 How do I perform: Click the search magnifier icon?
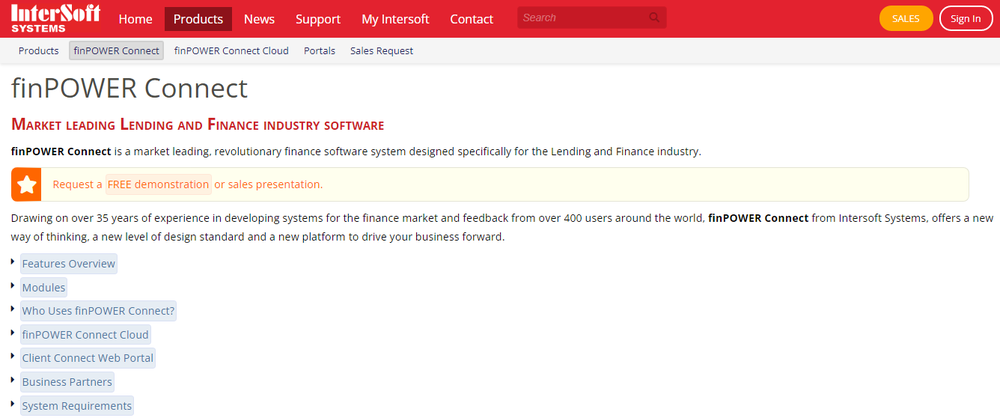click(654, 18)
